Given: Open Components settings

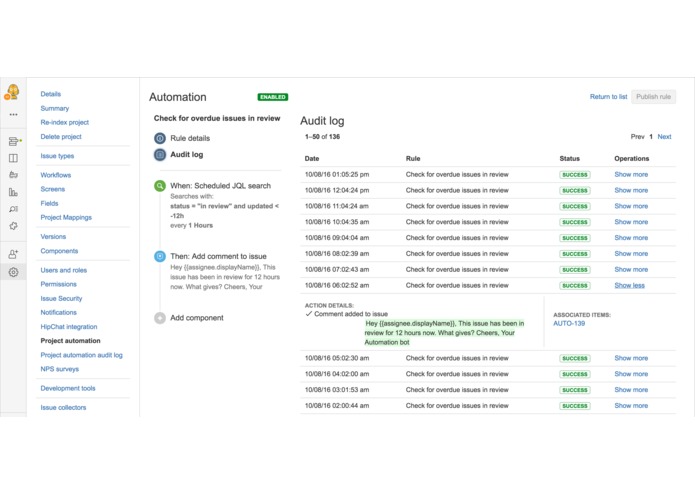Looking at the screenshot, I should click(59, 251).
